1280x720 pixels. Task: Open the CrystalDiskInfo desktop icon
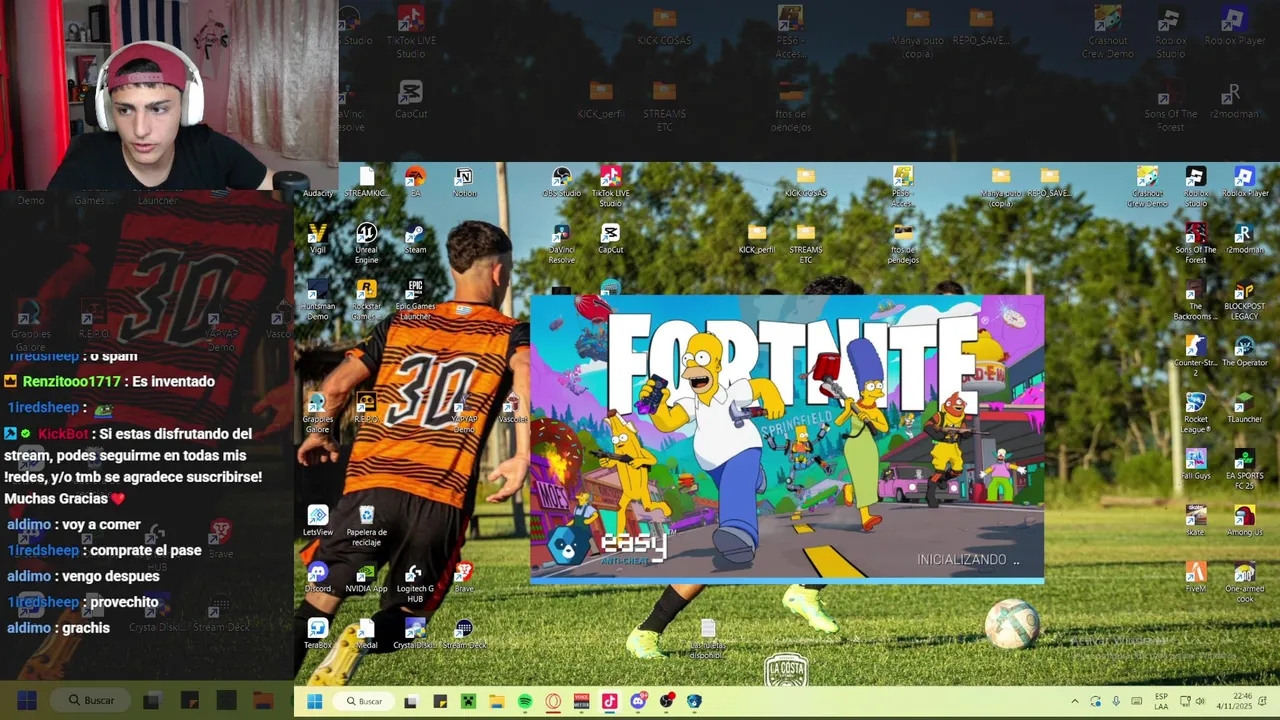point(415,634)
